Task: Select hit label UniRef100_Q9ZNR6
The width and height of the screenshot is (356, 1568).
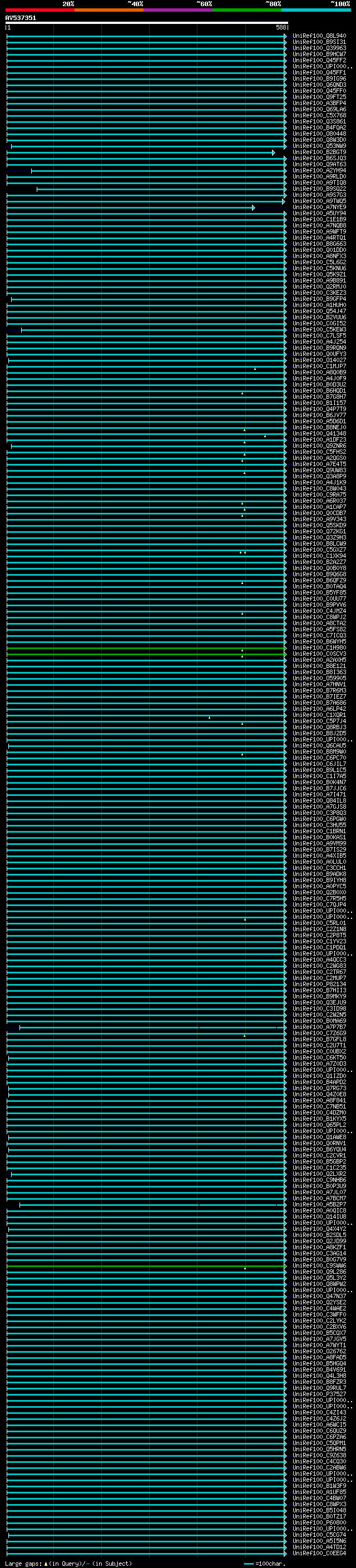Action: (319, 446)
